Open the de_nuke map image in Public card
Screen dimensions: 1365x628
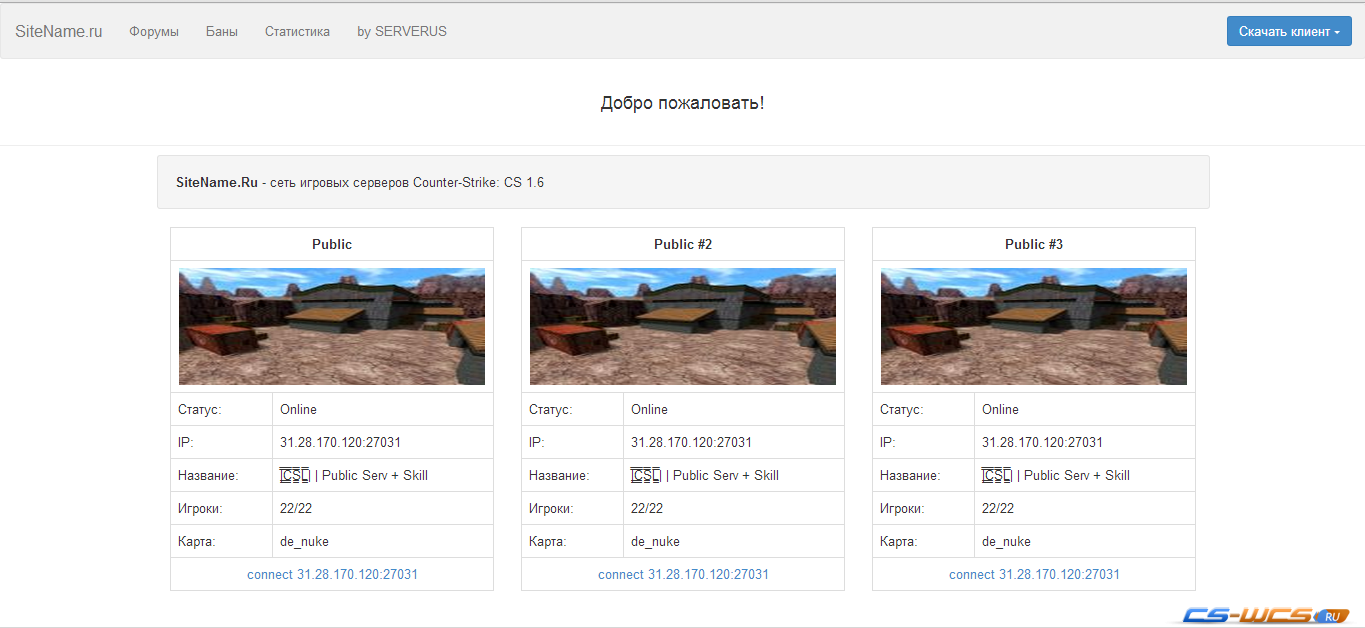click(332, 326)
